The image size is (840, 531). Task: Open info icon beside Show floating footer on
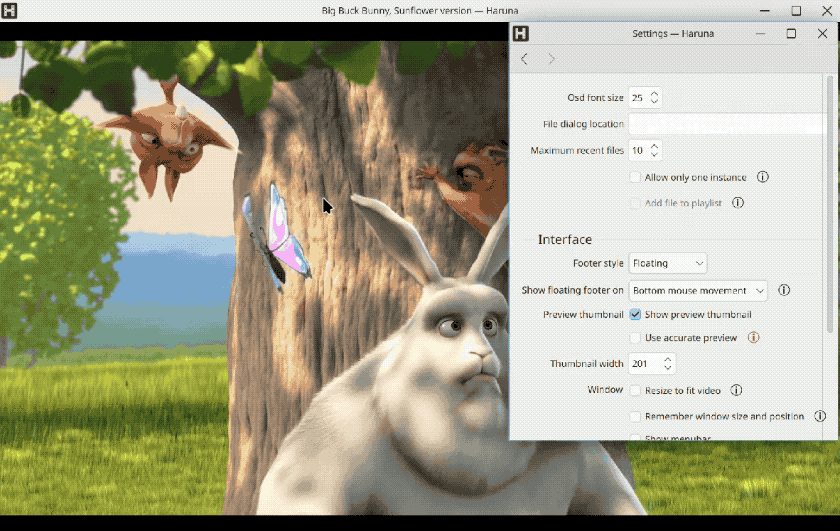784,290
